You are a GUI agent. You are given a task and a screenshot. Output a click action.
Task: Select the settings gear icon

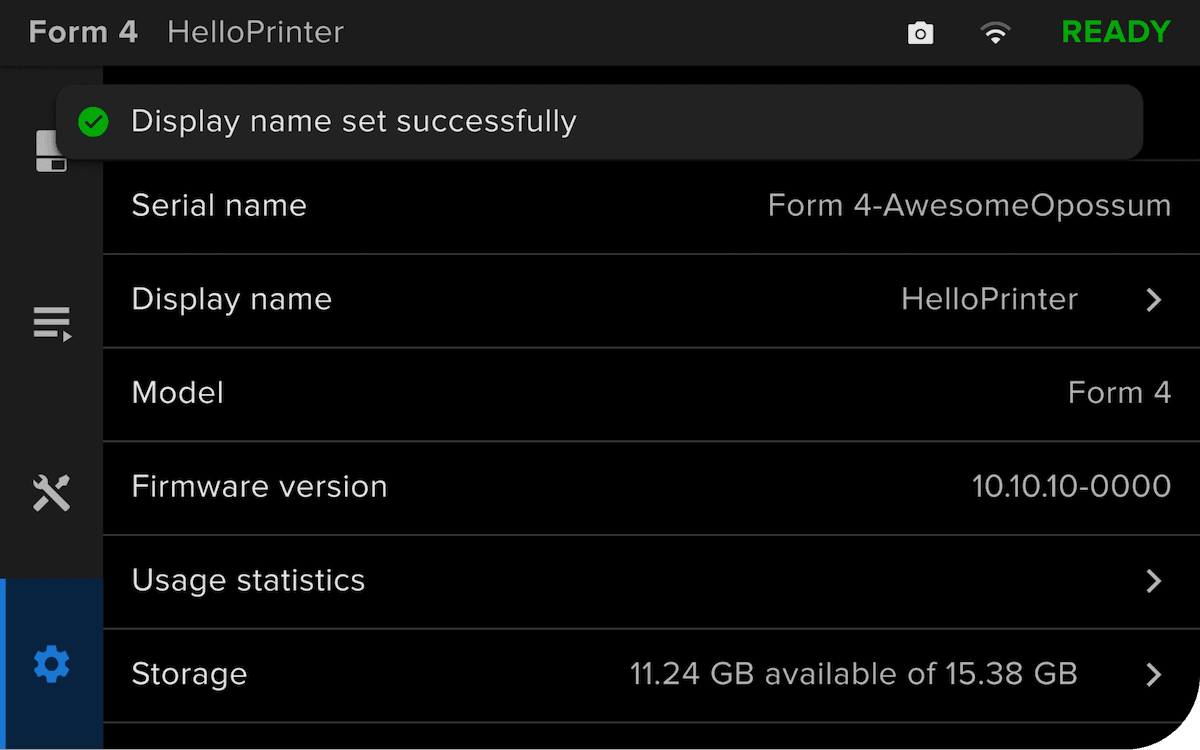point(52,663)
